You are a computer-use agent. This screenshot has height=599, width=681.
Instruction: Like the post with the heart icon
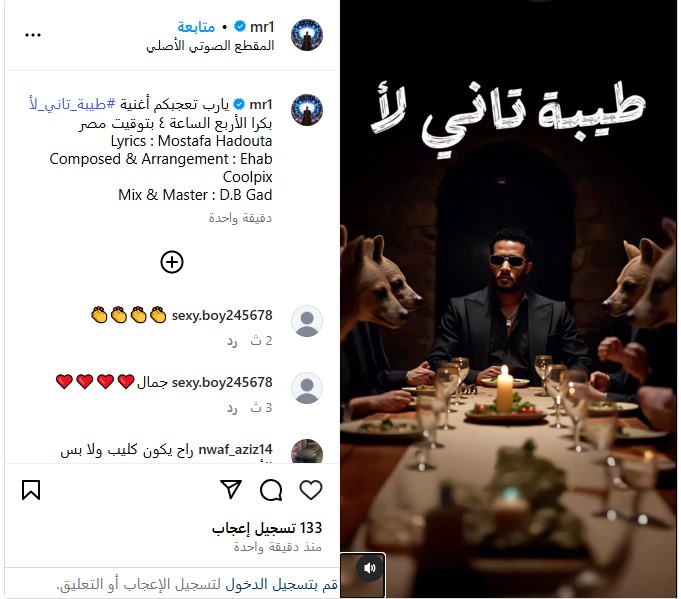tap(311, 490)
